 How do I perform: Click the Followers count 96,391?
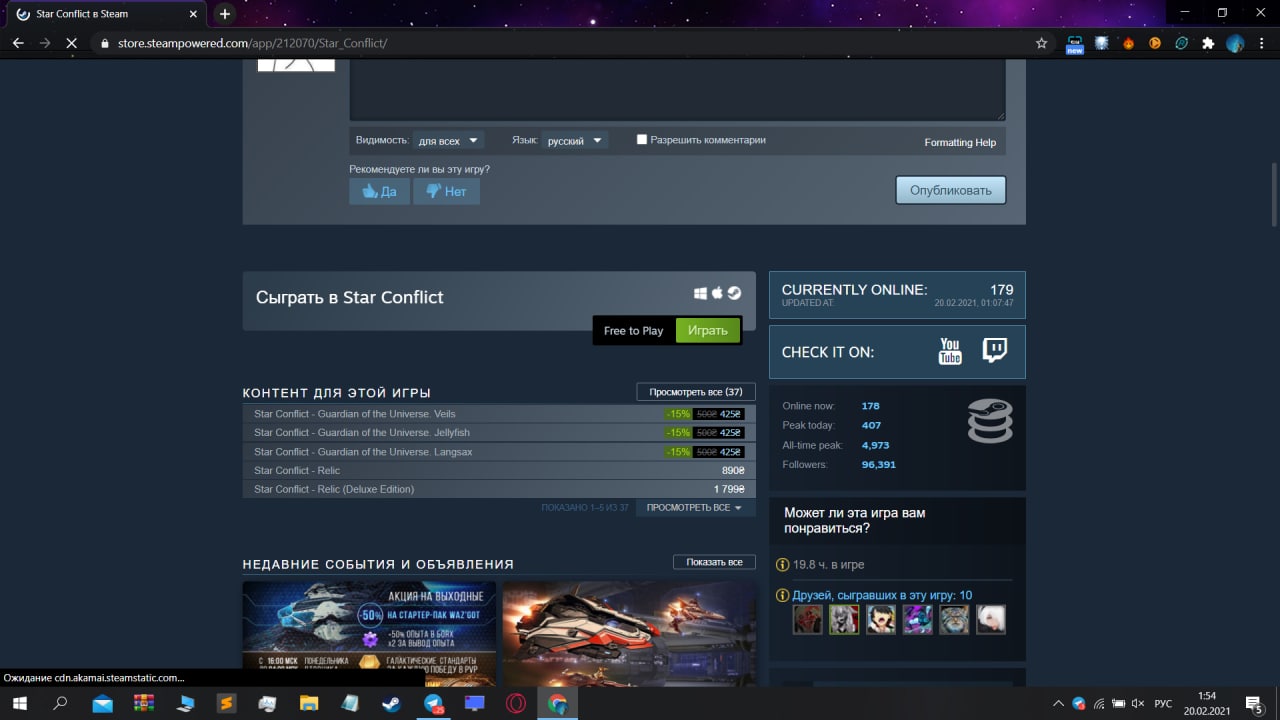(879, 465)
